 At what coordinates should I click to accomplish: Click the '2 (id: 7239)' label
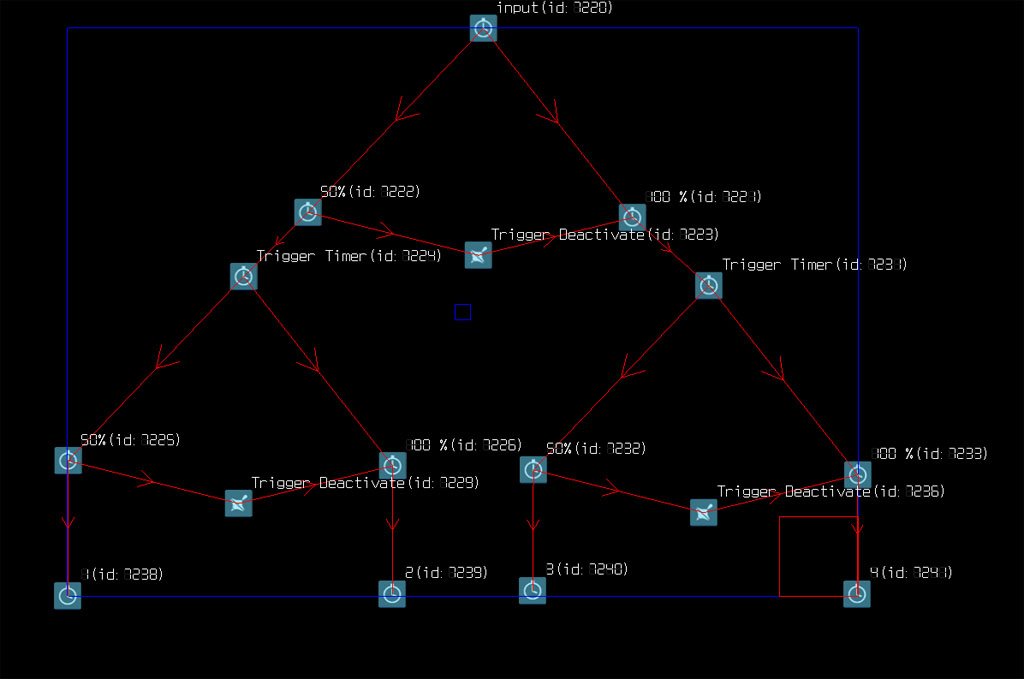446,572
